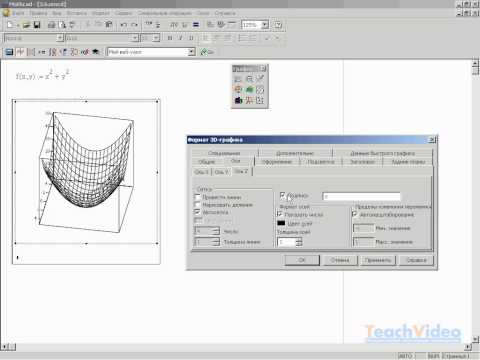The height and width of the screenshot is (360, 480).
Task: Open the Вставка menu in the menu bar
Action: coord(77,13)
